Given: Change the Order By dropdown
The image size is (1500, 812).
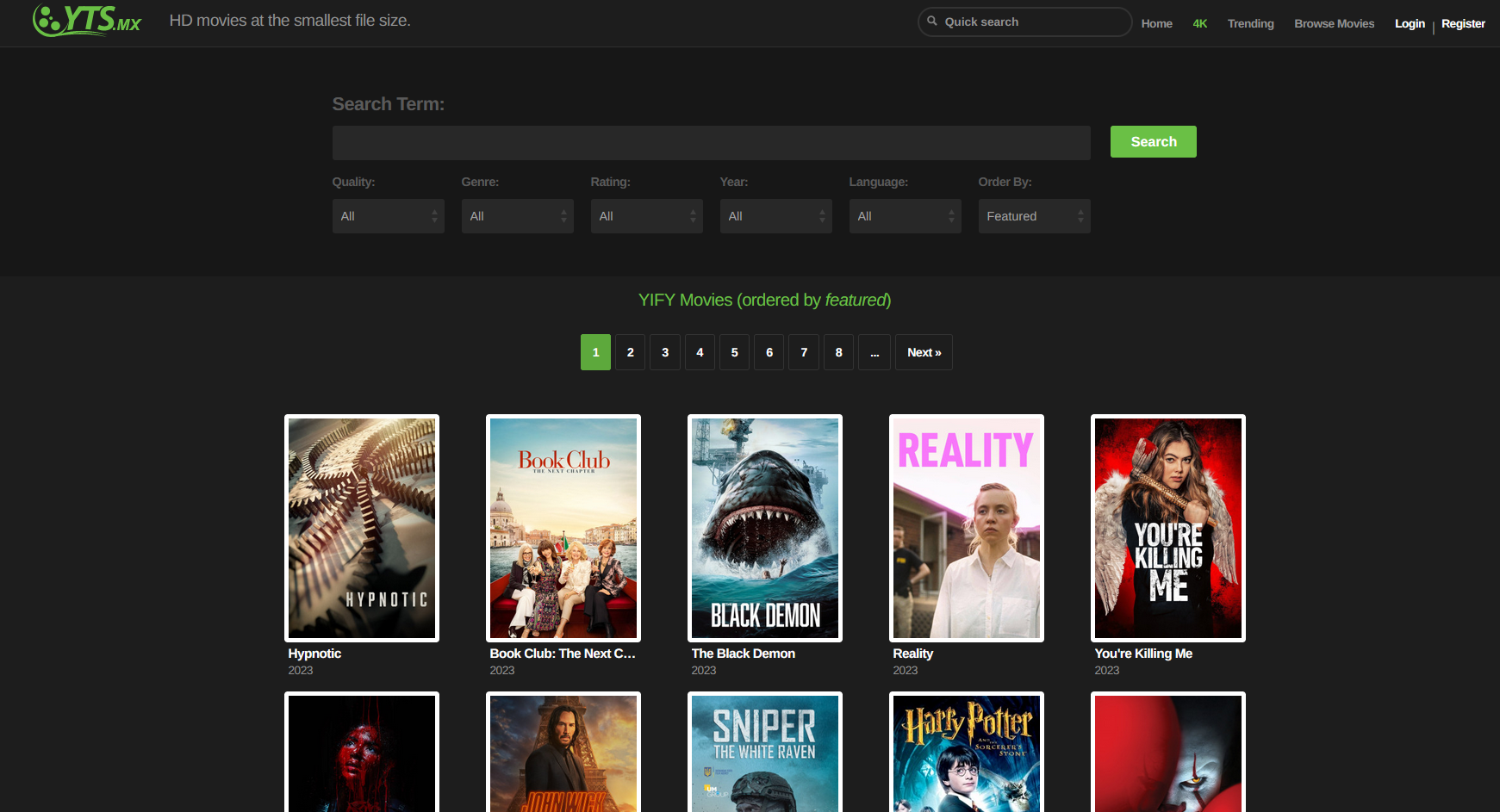Looking at the screenshot, I should [1035, 216].
